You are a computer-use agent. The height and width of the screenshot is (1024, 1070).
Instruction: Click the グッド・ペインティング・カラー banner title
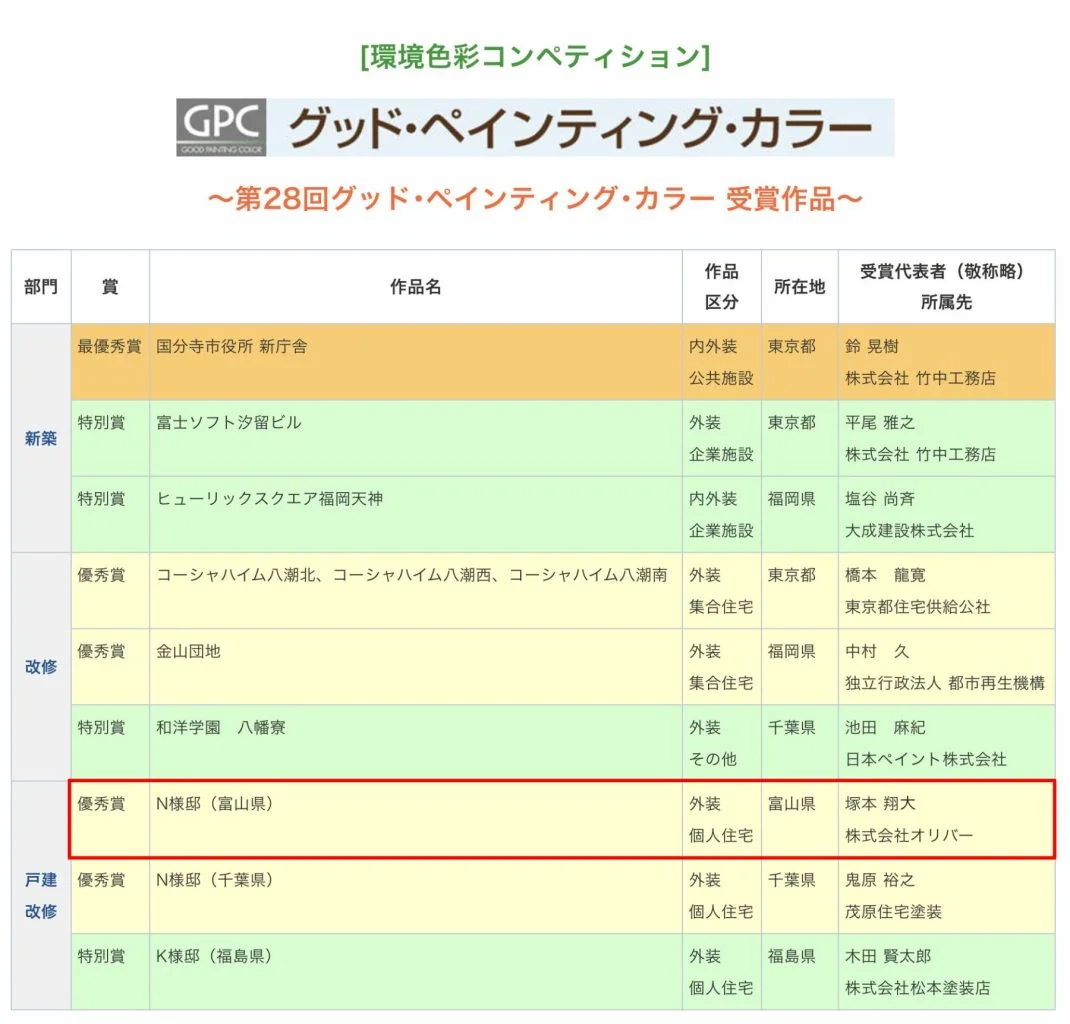coord(580,128)
